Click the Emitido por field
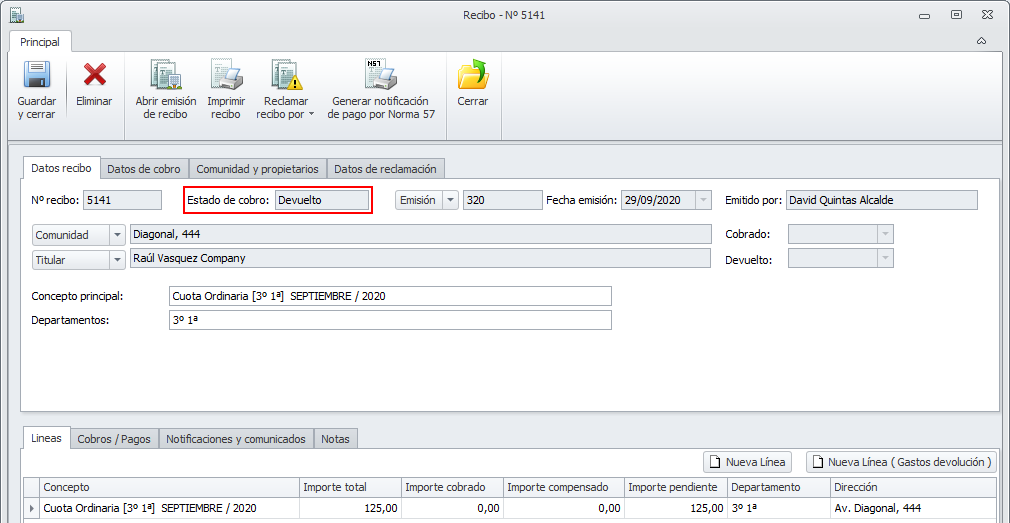Image resolution: width=1010 pixels, height=523 pixels. tap(882, 200)
